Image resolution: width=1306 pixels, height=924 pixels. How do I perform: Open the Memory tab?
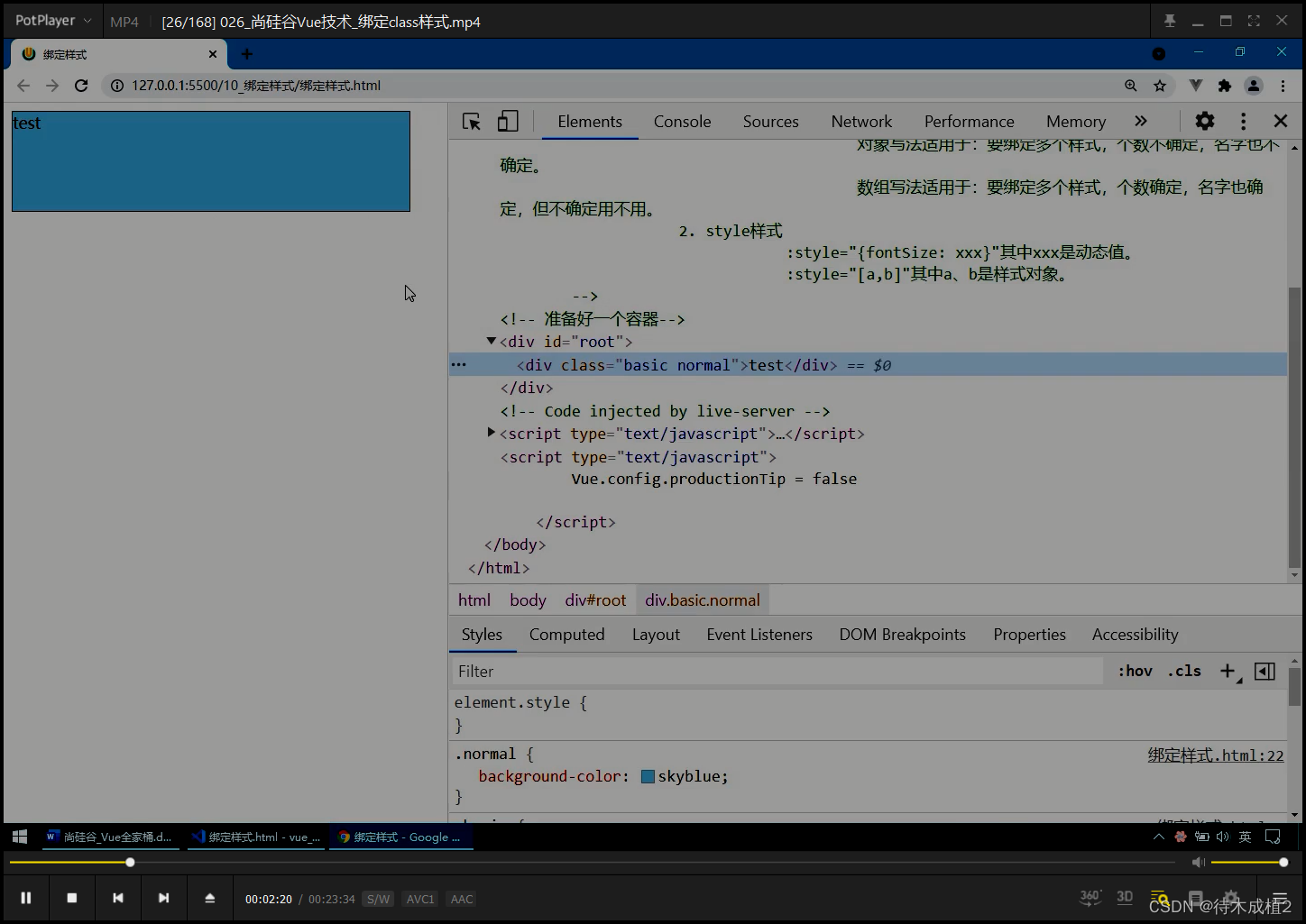coord(1076,122)
